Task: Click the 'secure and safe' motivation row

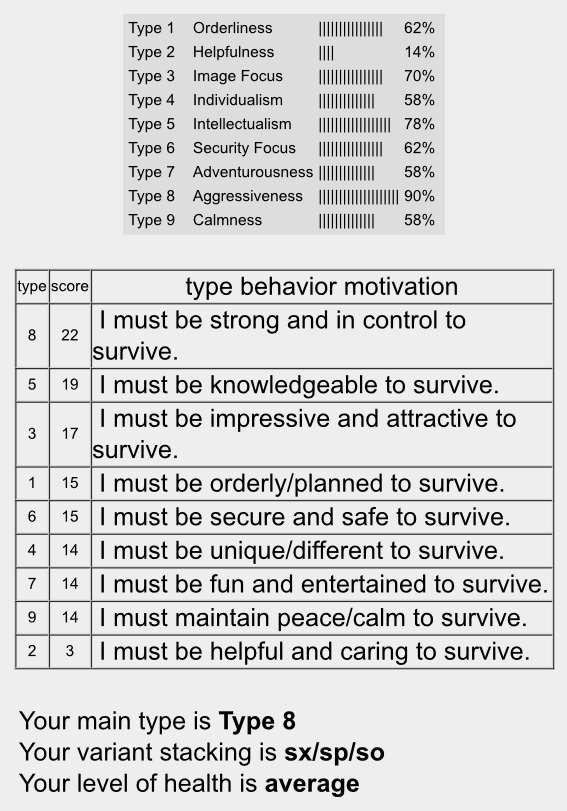Action: click(285, 517)
